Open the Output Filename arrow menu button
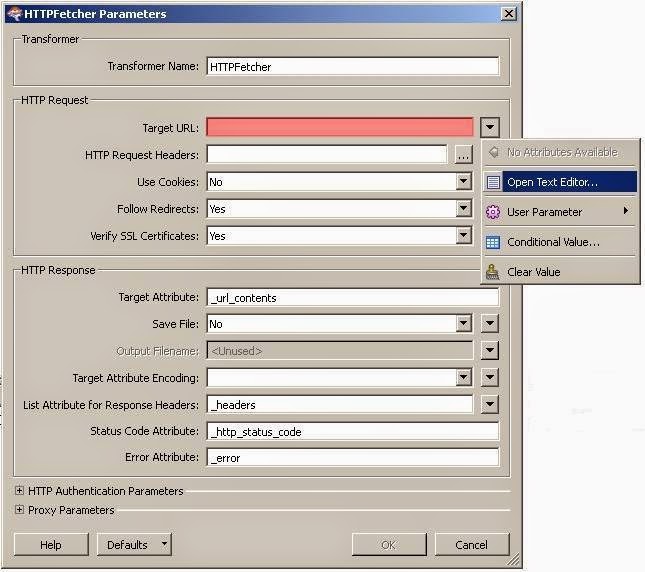 tap(490, 350)
